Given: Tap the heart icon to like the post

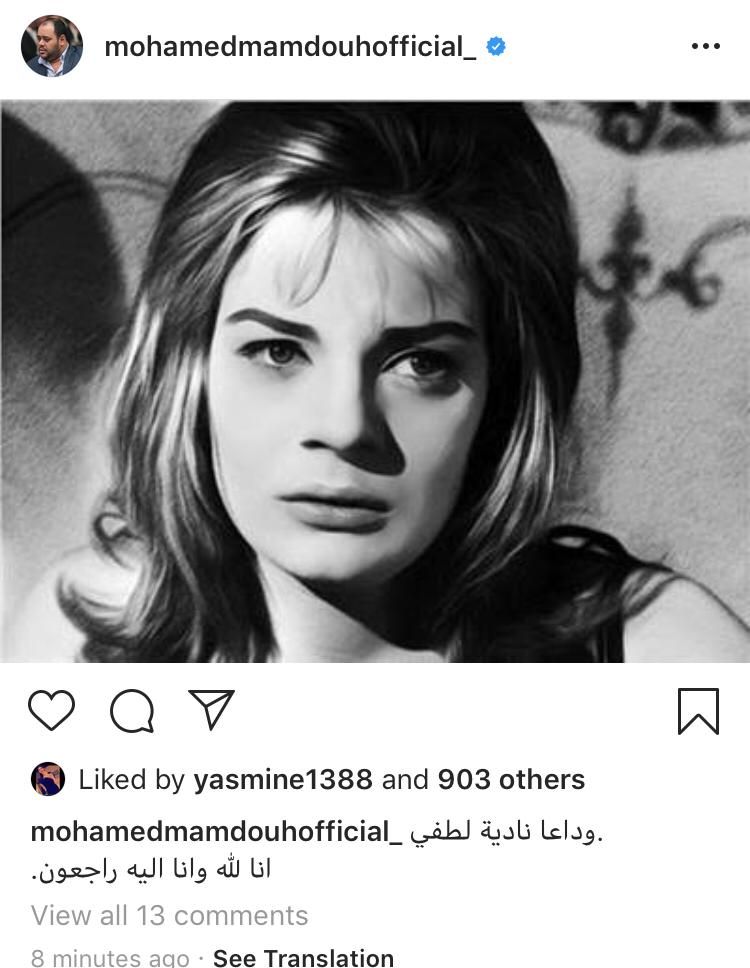Looking at the screenshot, I should pyautogui.click(x=52, y=711).
